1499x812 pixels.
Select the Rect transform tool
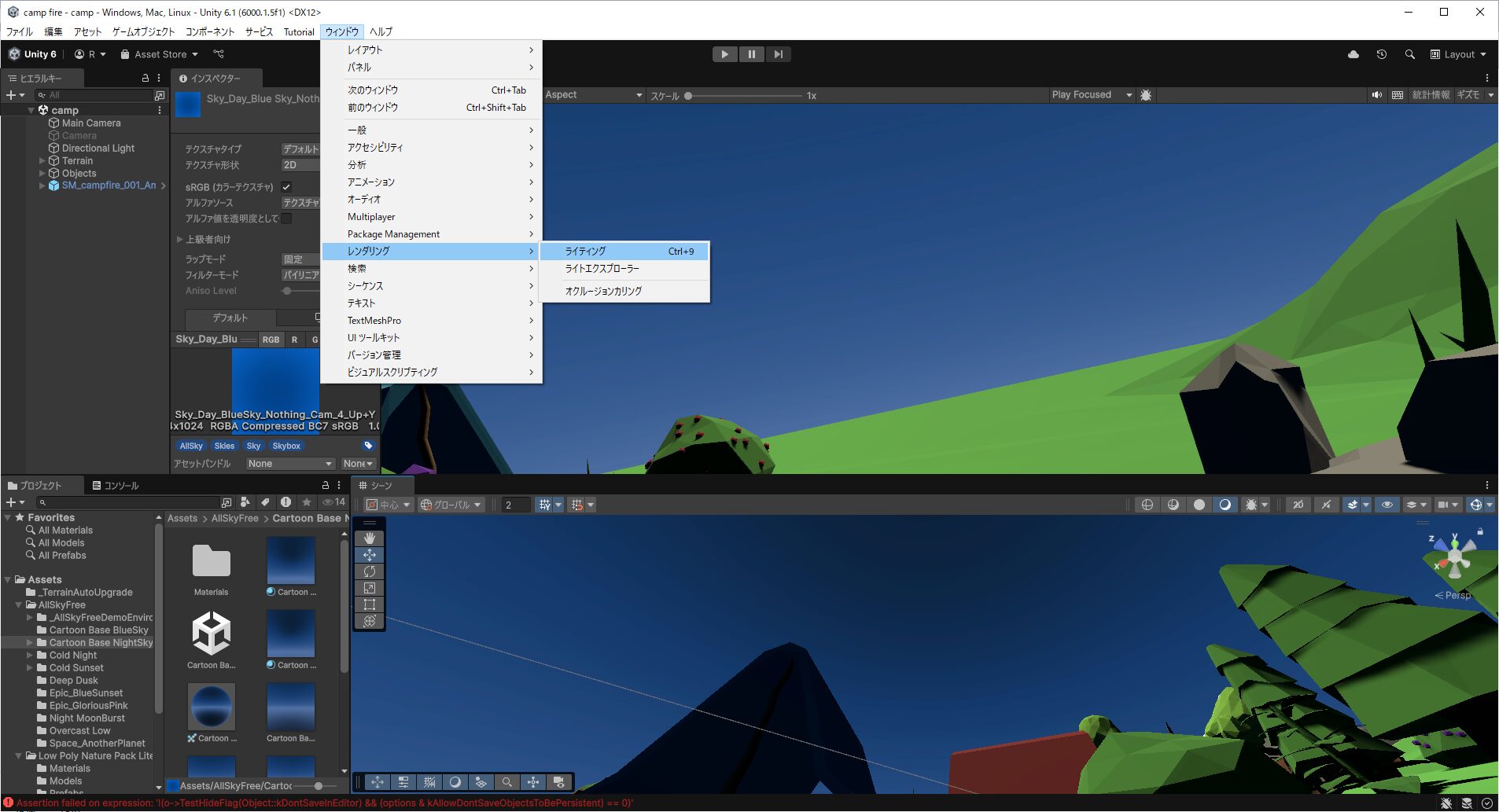(370, 604)
